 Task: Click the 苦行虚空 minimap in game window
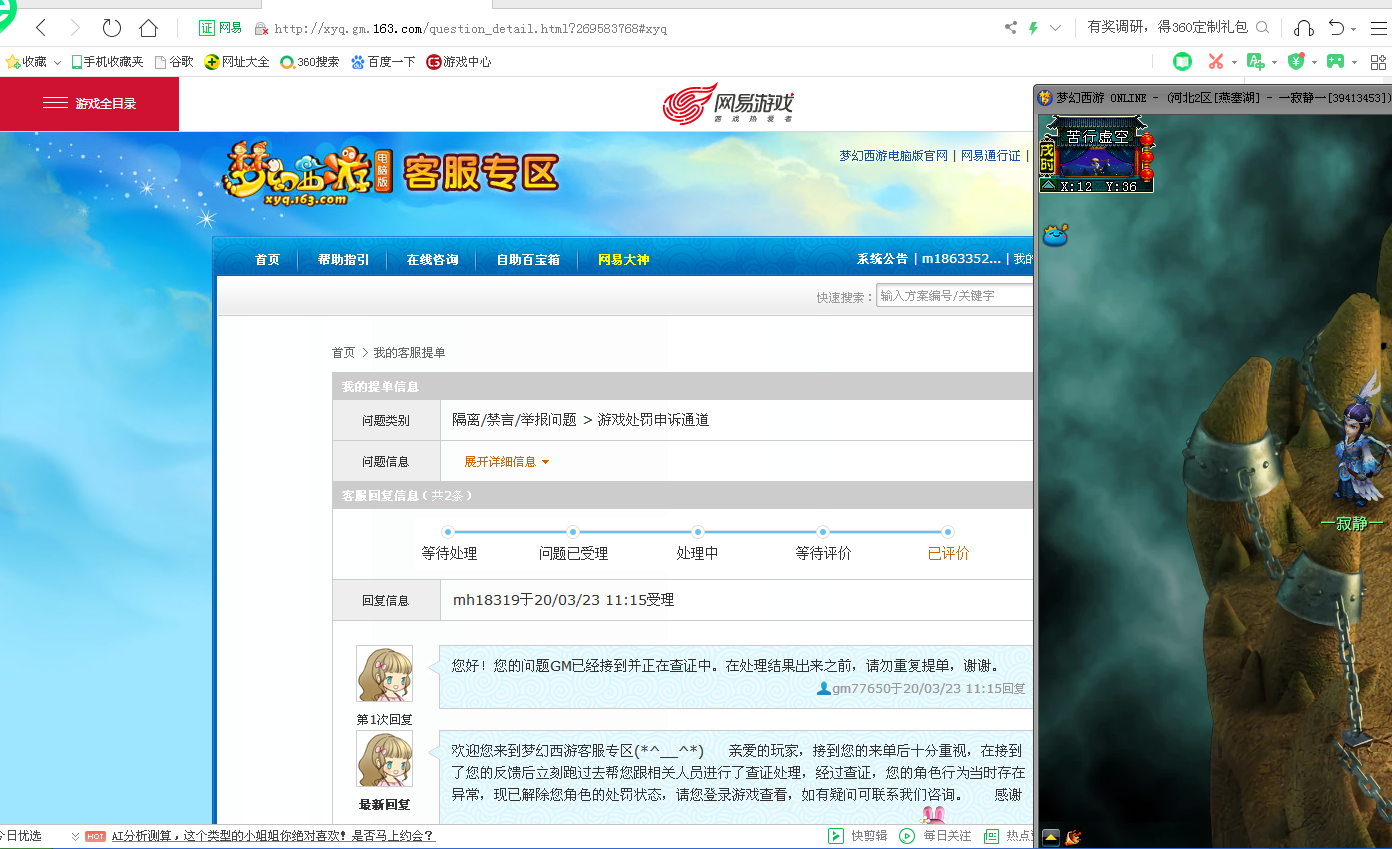pyautogui.click(x=1096, y=152)
